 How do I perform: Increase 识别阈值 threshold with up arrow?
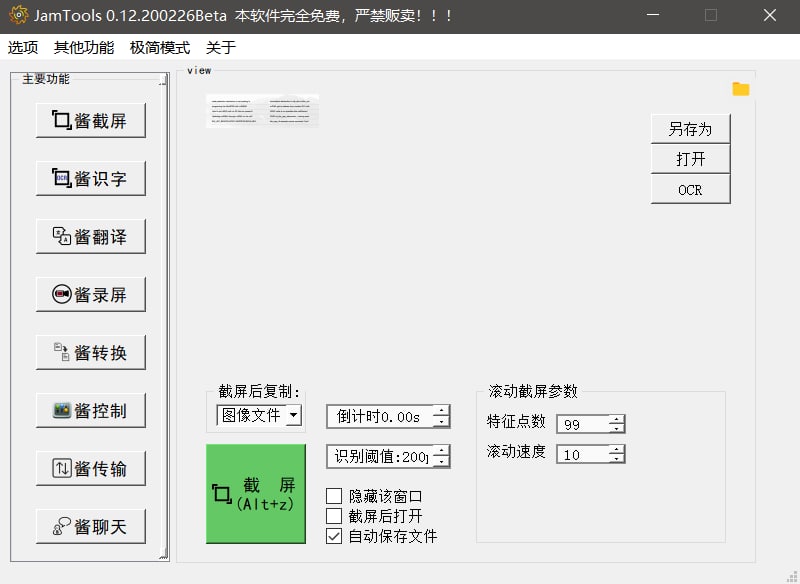tap(441, 451)
